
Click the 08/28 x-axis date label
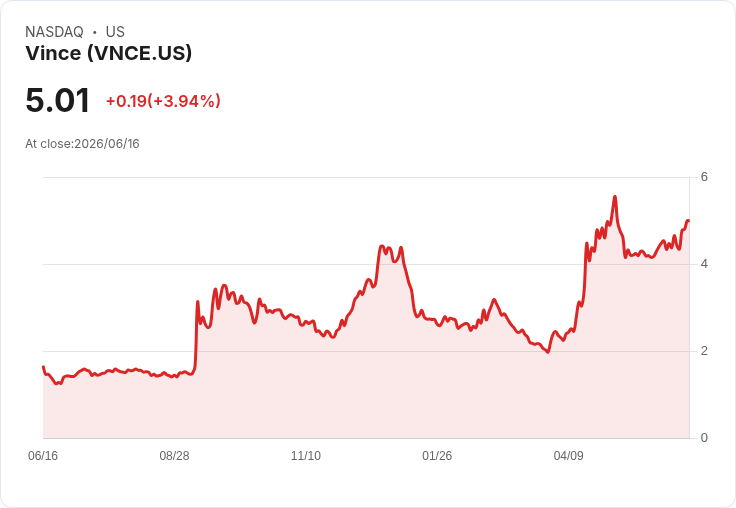tap(174, 455)
